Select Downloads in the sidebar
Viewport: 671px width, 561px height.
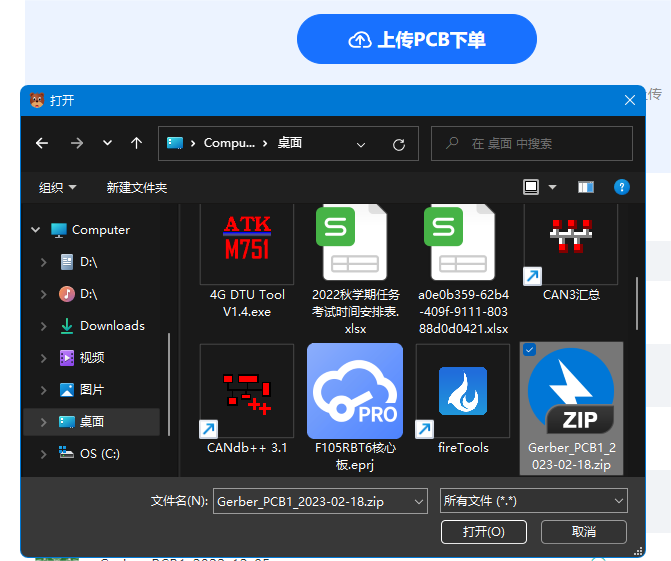(x=103, y=326)
